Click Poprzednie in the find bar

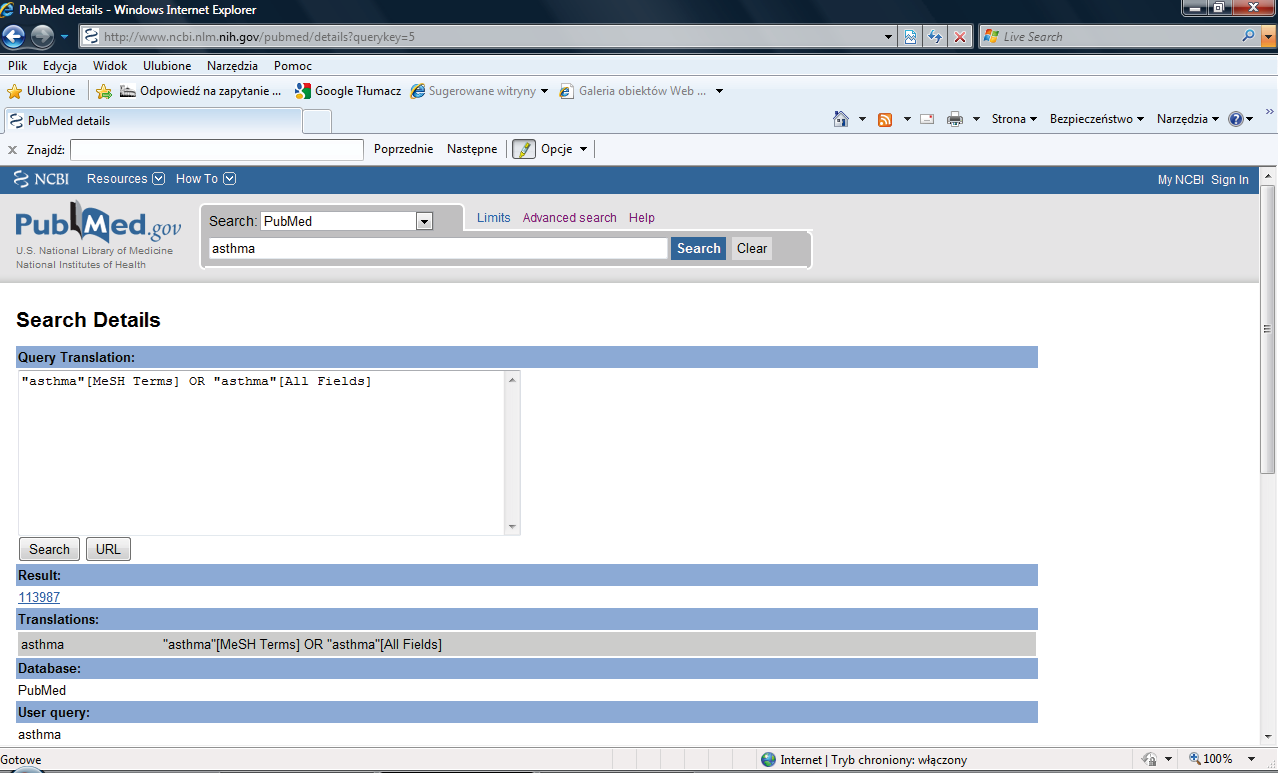coord(404,149)
